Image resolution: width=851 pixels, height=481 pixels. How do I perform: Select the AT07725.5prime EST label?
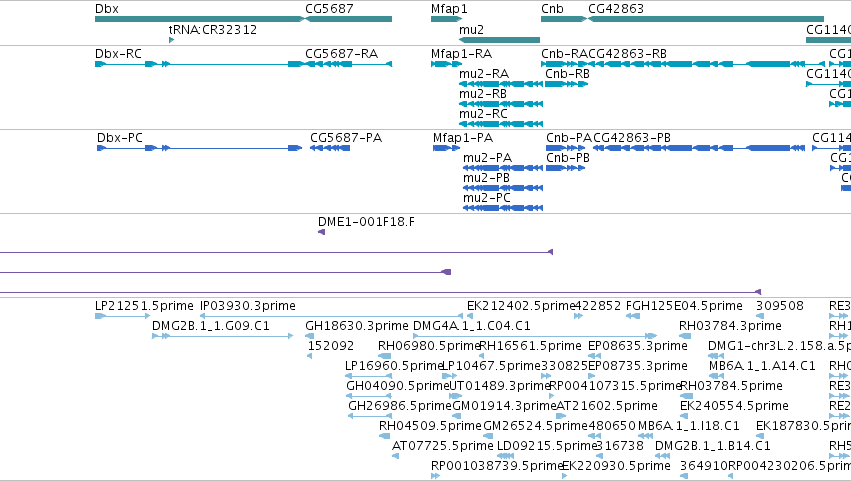tap(442, 447)
